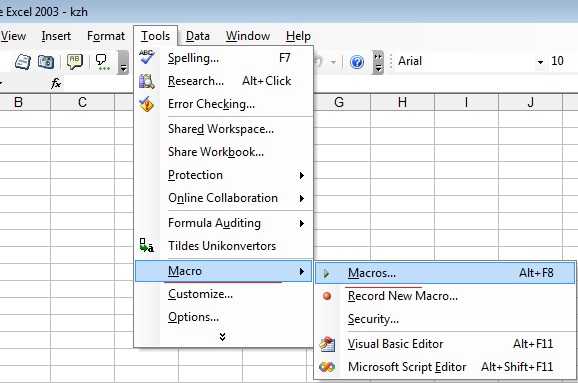Click the Research book icon
Image resolution: width=578 pixels, height=383 pixels.
pos(147,81)
